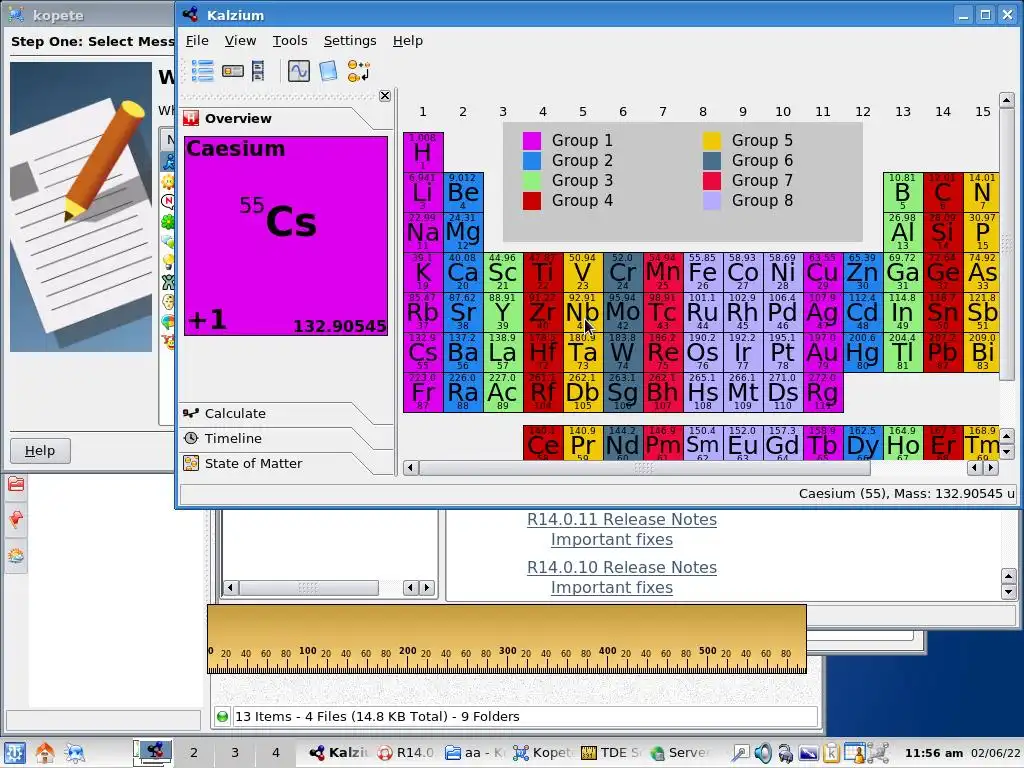
Task: Click the Help button in Kopete window
Action: tap(40, 451)
